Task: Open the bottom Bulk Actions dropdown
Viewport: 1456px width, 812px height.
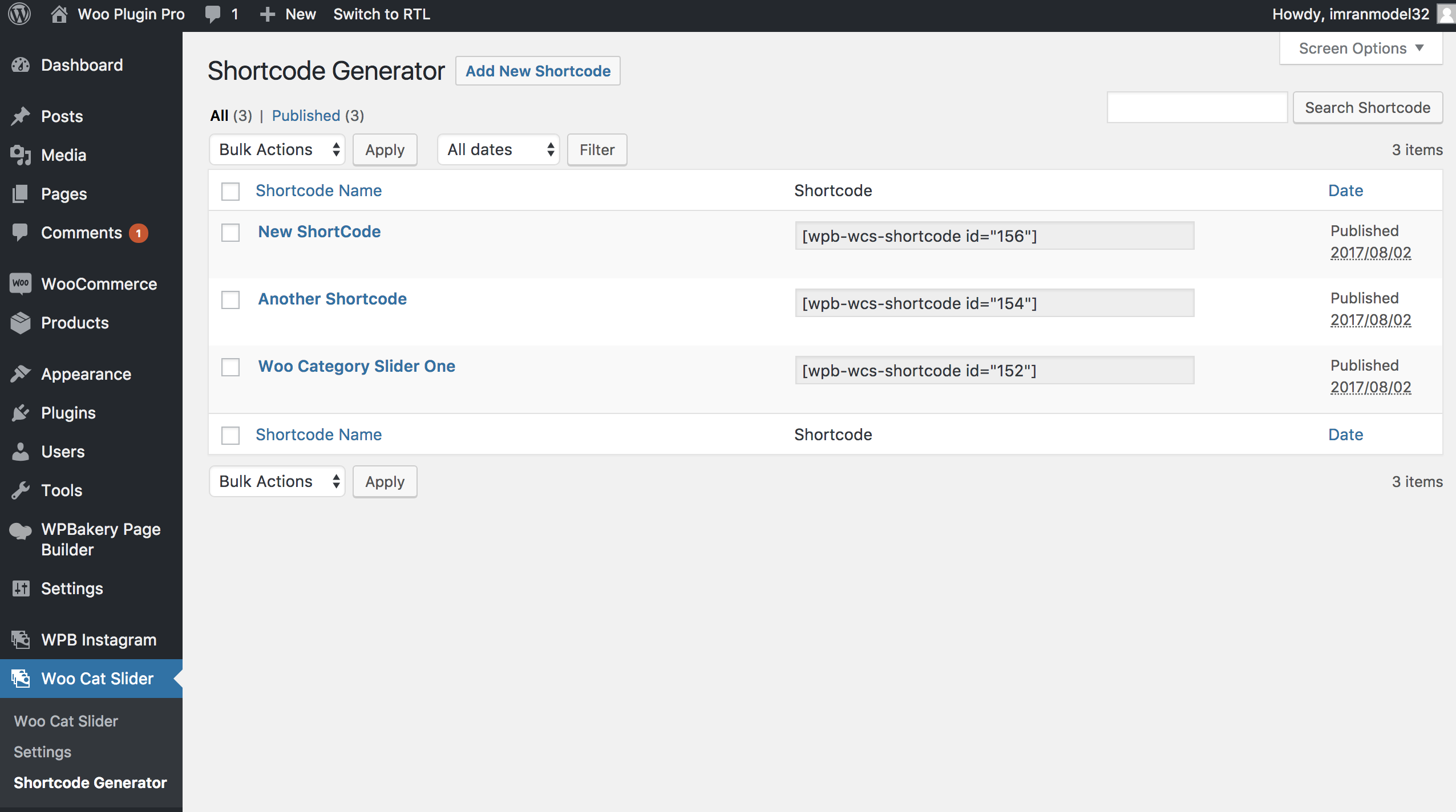Action: coord(277,481)
